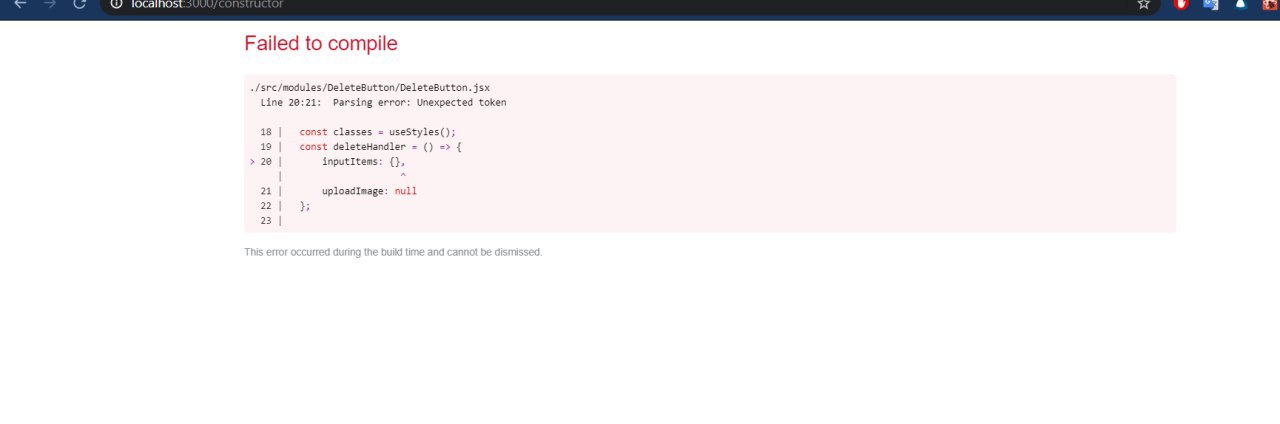Click code line 21 'uploadImage: null'

pyautogui.click(x=369, y=191)
